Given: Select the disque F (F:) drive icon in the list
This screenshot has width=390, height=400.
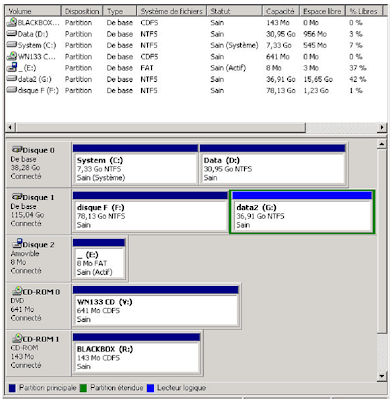Looking at the screenshot, I should 12,90.
